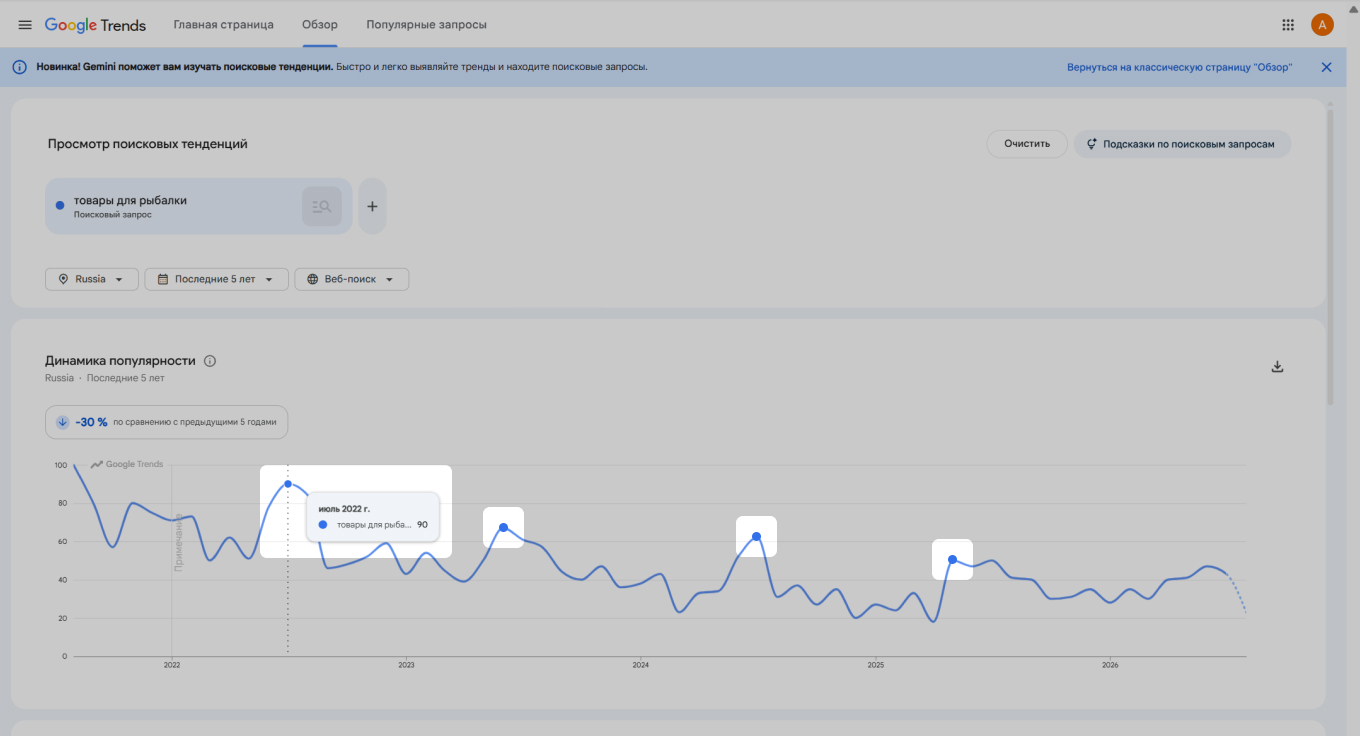Follow the Вернуться на классическую страницу "Обзор" link
Image resolution: width=1360 pixels, height=736 pixels.
[1180, 67]
